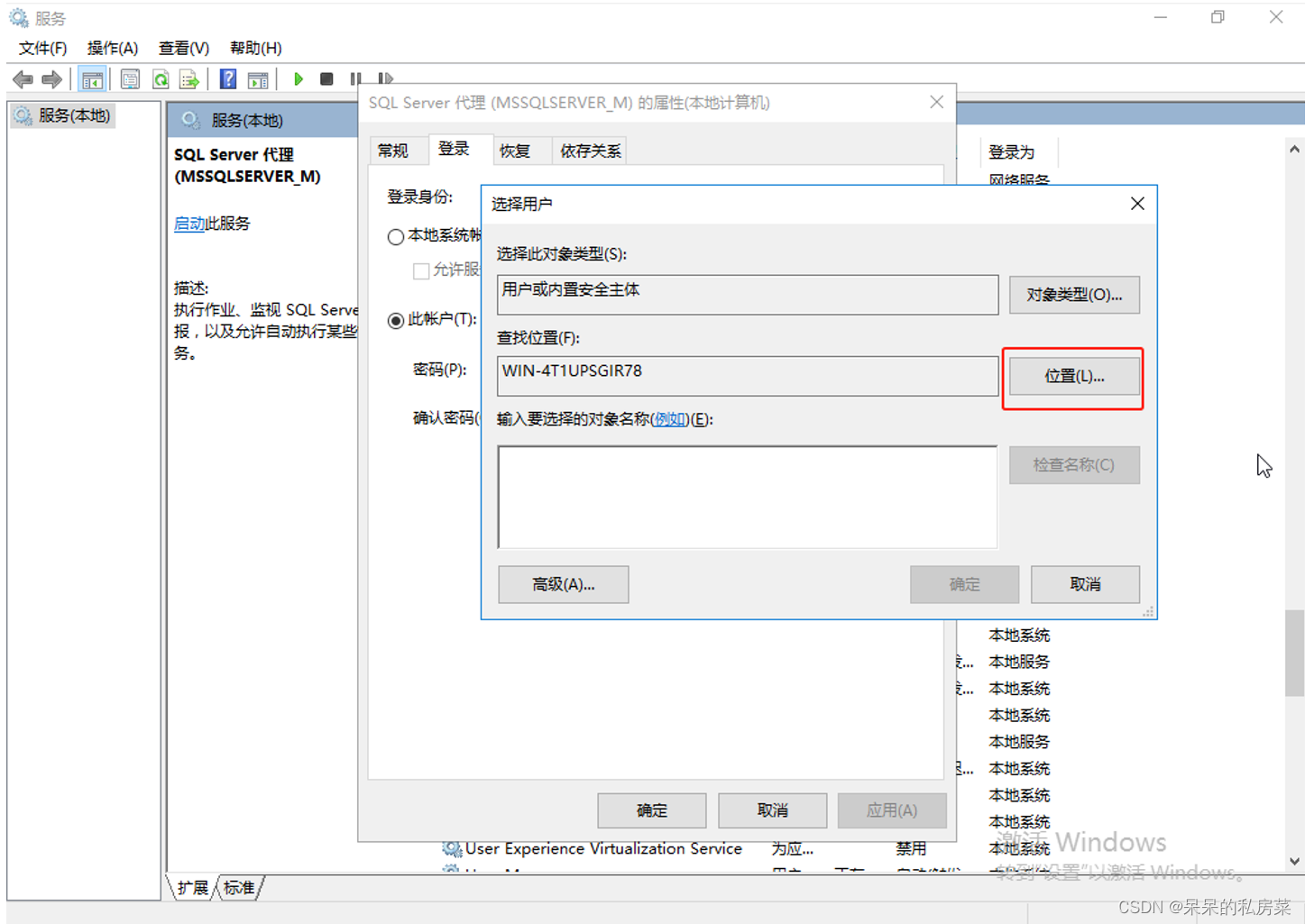Select the 此帐户(T) radio button
Image resolution: width=1305 pixels, height=924 pixels.
pyautogui.click(x=395, y=320)
